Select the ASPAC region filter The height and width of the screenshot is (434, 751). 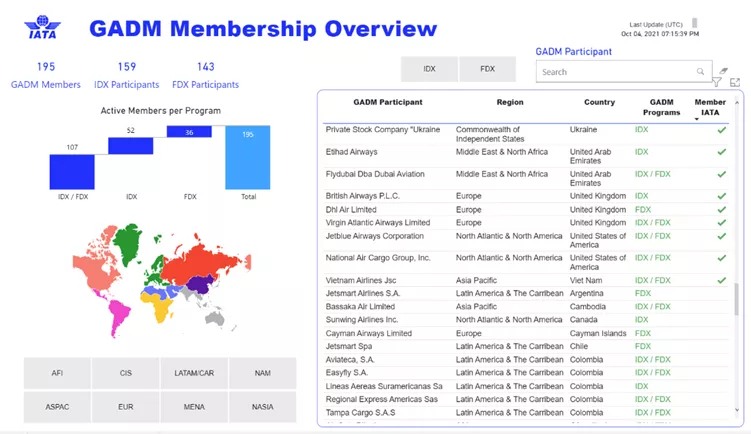point(57,407)
